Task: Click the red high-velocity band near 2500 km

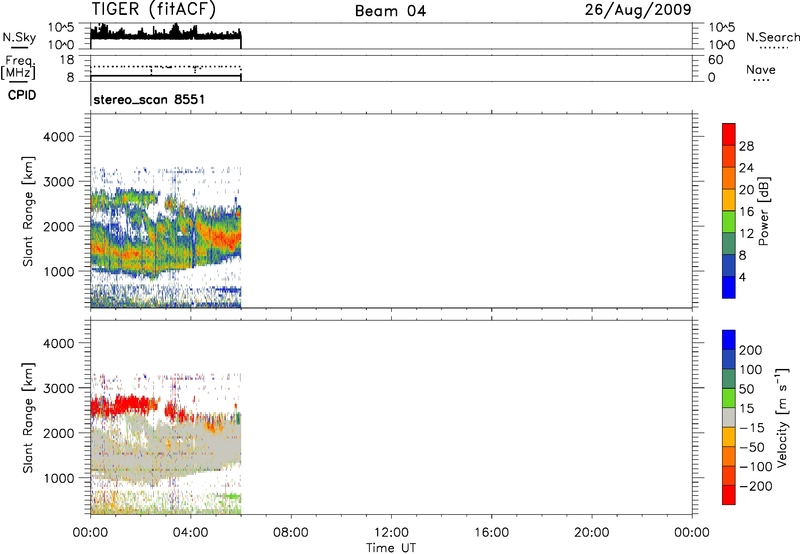Action: pyautogui.click(x=125, y=407)
